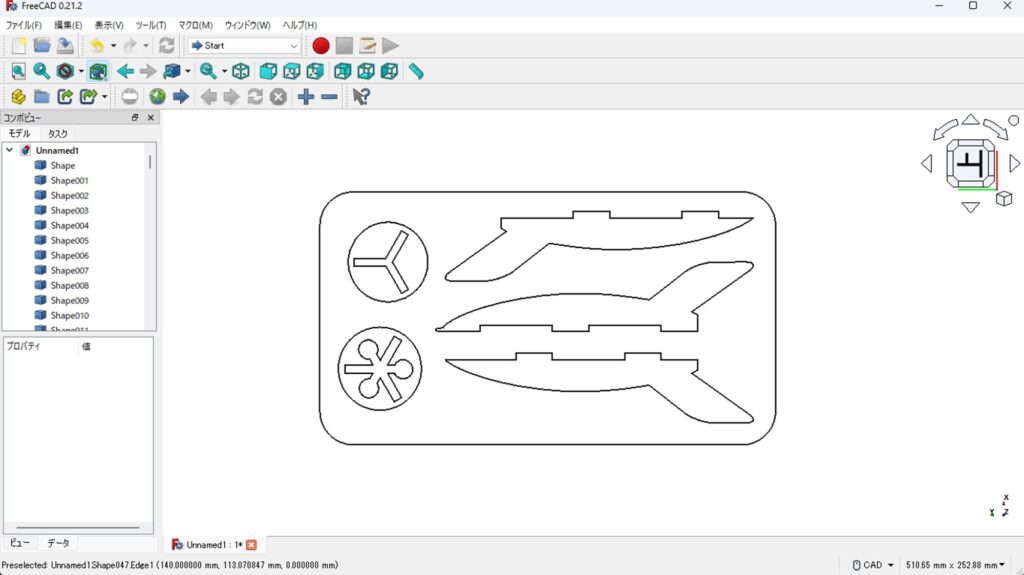Open the 編集(E) menu

tap(68, 25)
